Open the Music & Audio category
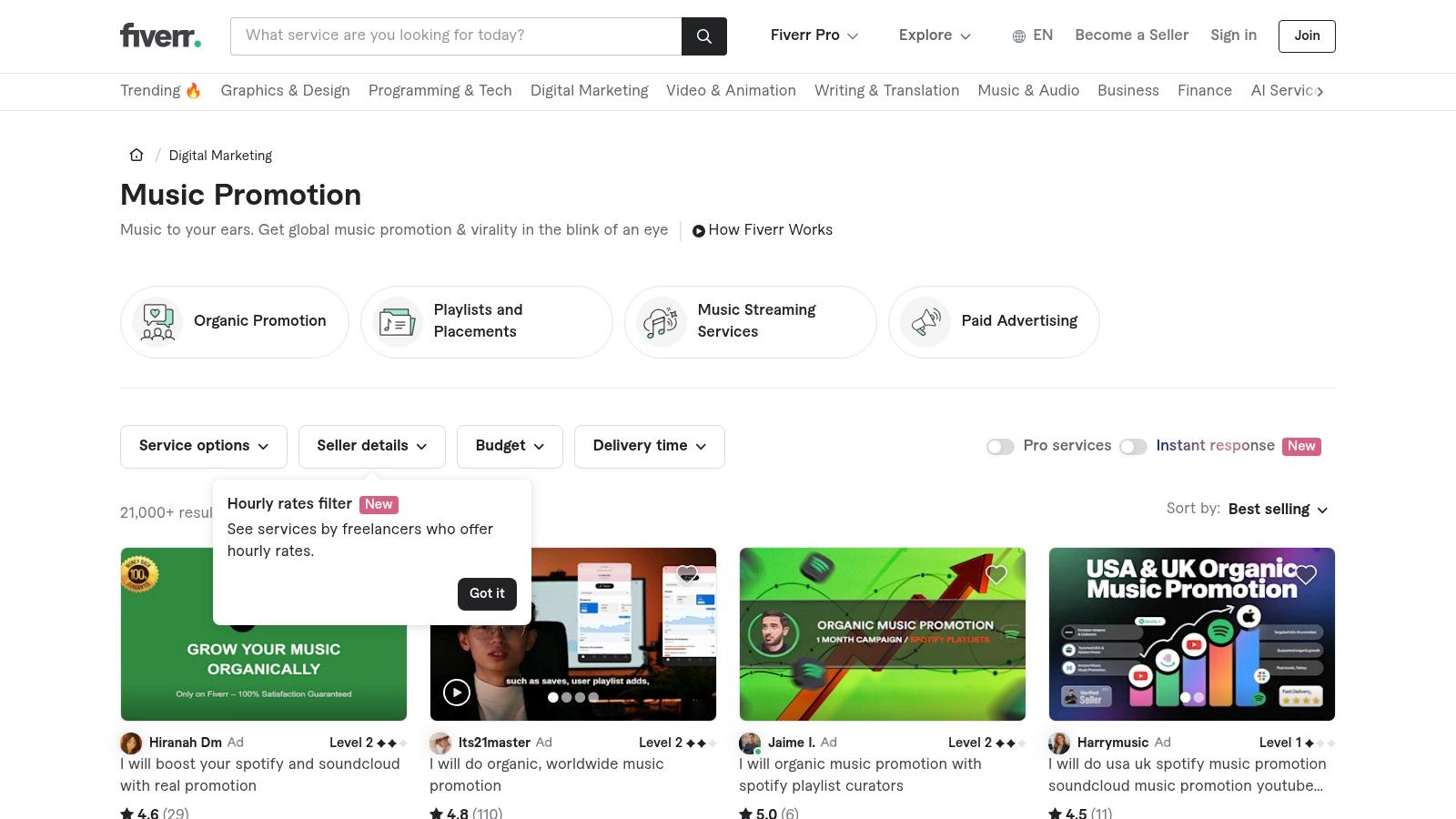Viewport: 1456px width, 819px height. 1028,90
